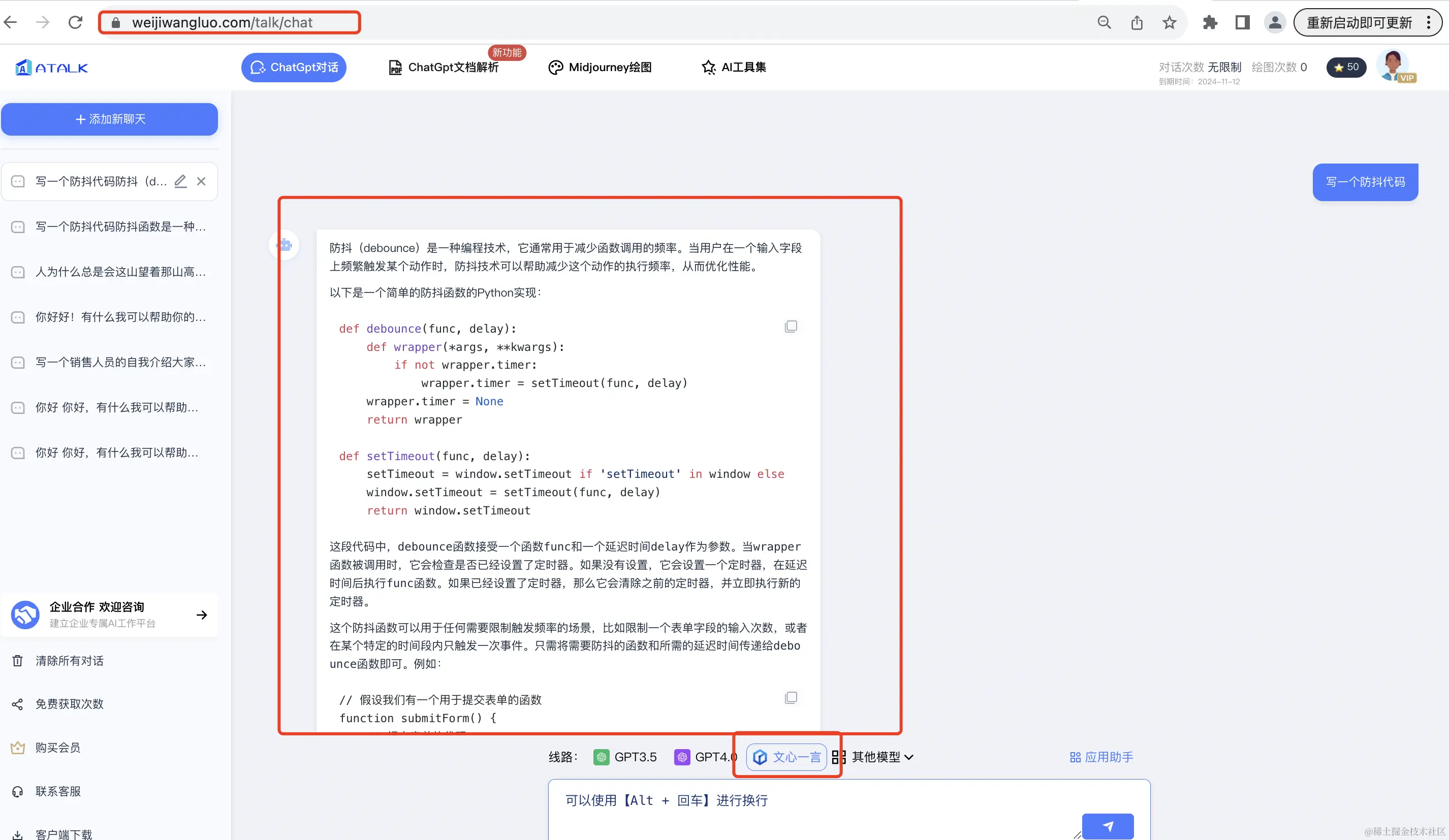This screenshot has height=840, width=1449.
Task: Open the 企业合作 欢迎咨询 arrow
Action: [202, 615]
